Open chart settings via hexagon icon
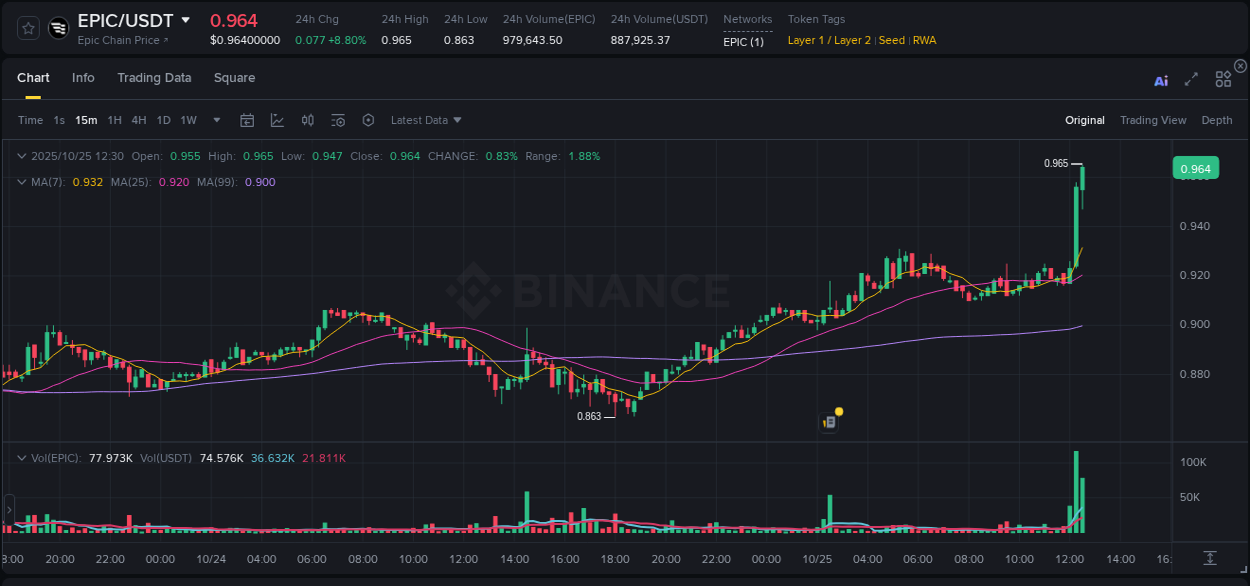 coord(368,120)
